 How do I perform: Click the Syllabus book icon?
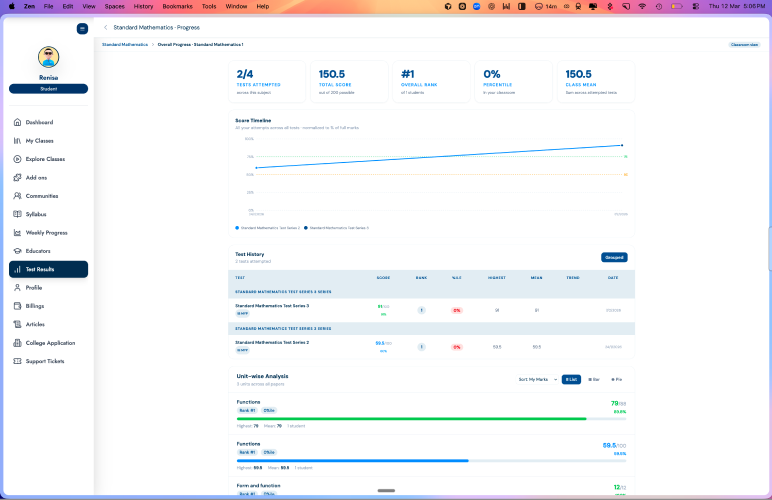coord(17,214)
